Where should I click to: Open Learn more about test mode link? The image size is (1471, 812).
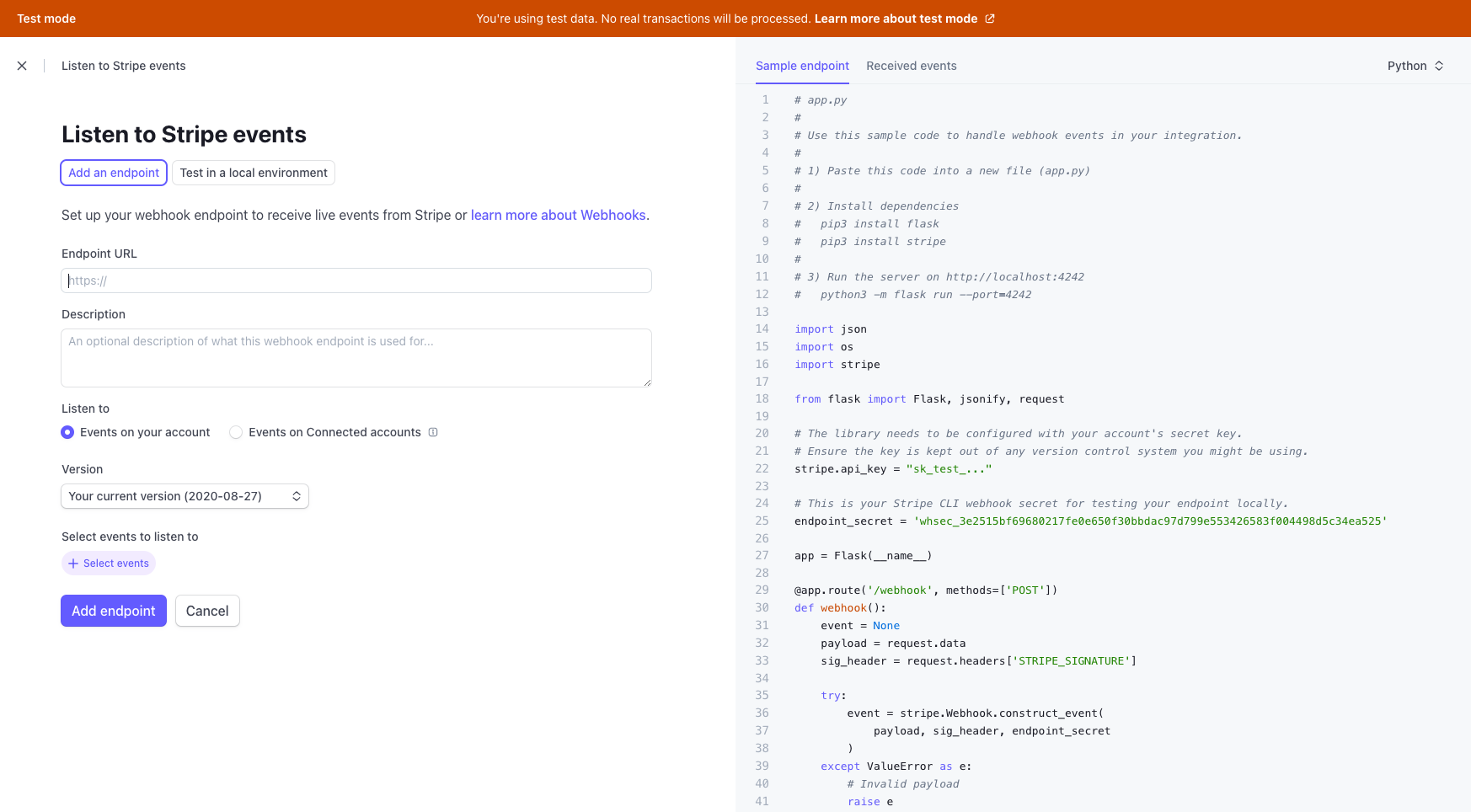point(896,19)
